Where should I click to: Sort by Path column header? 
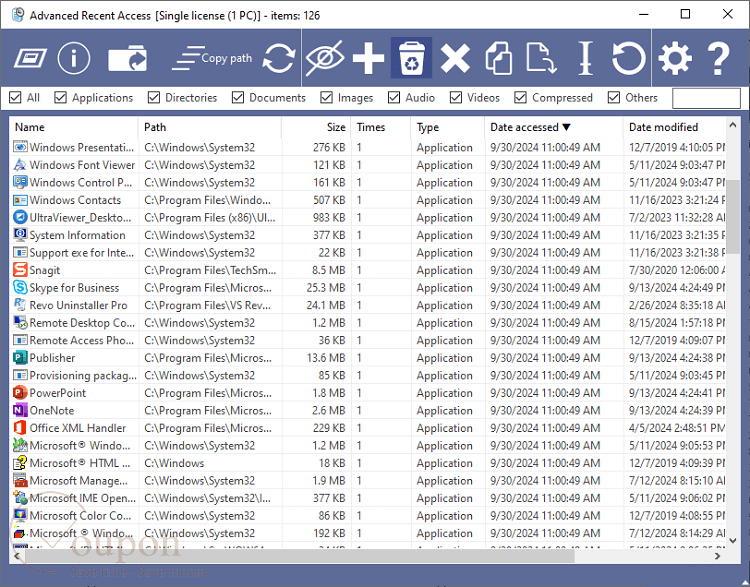[x=210, y=127]
